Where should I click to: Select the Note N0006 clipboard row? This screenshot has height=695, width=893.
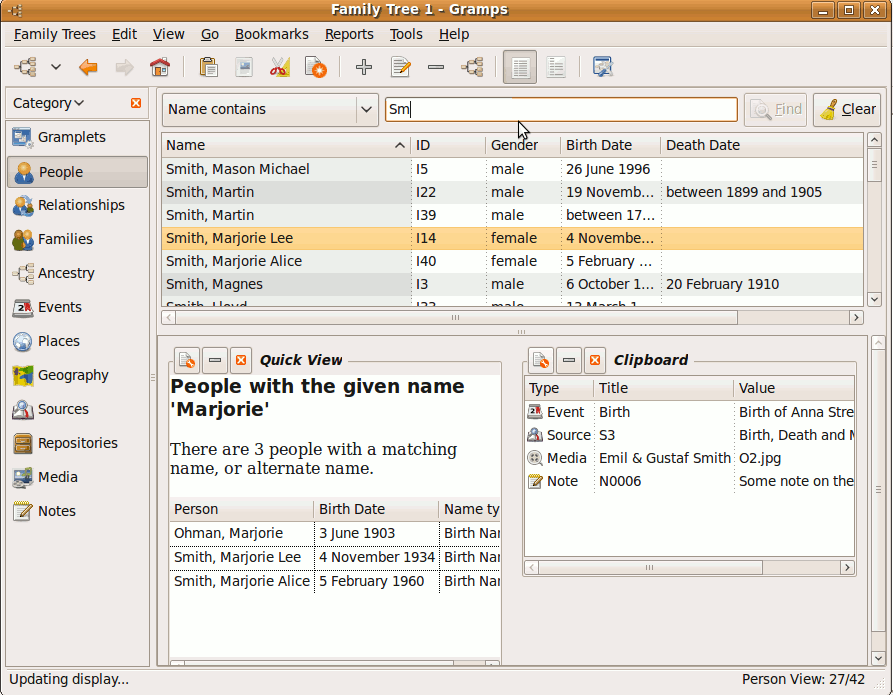[690, 481]
